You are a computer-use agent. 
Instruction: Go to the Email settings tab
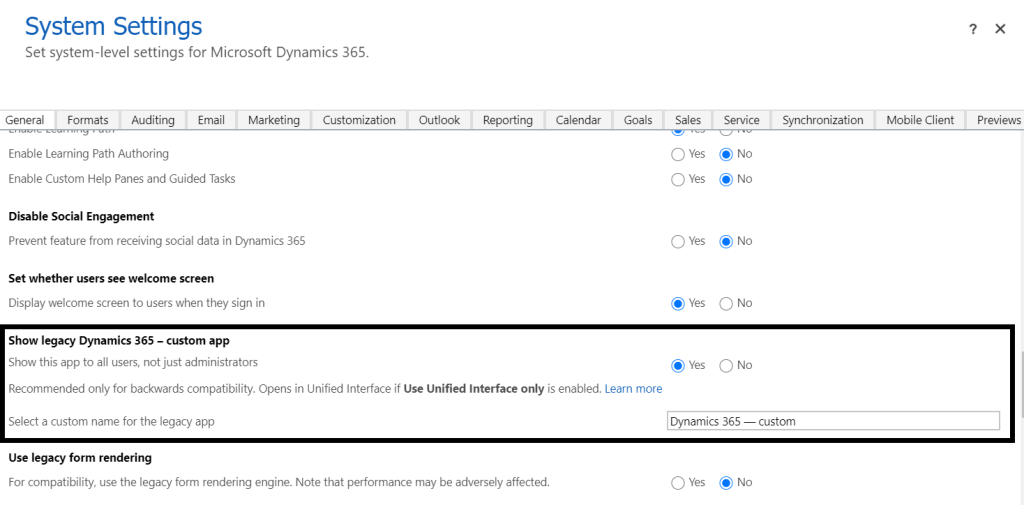[x=211, y=120]
